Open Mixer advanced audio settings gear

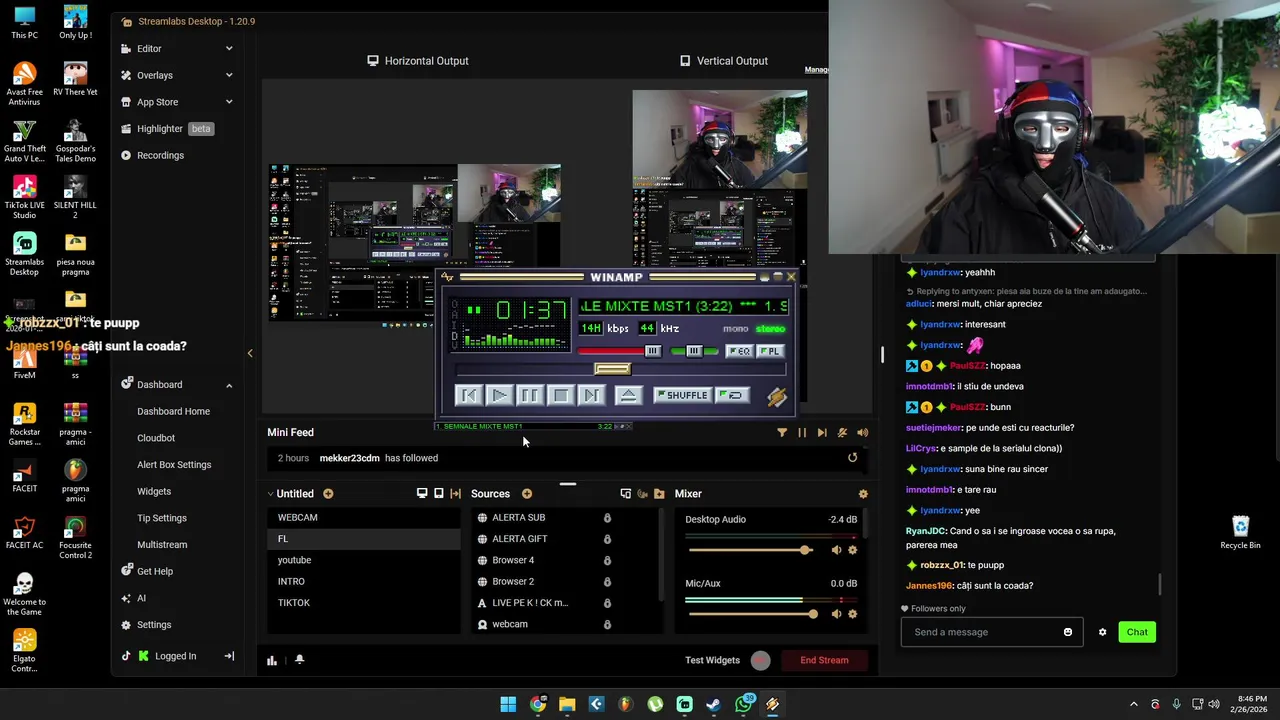tap(863, 494)
